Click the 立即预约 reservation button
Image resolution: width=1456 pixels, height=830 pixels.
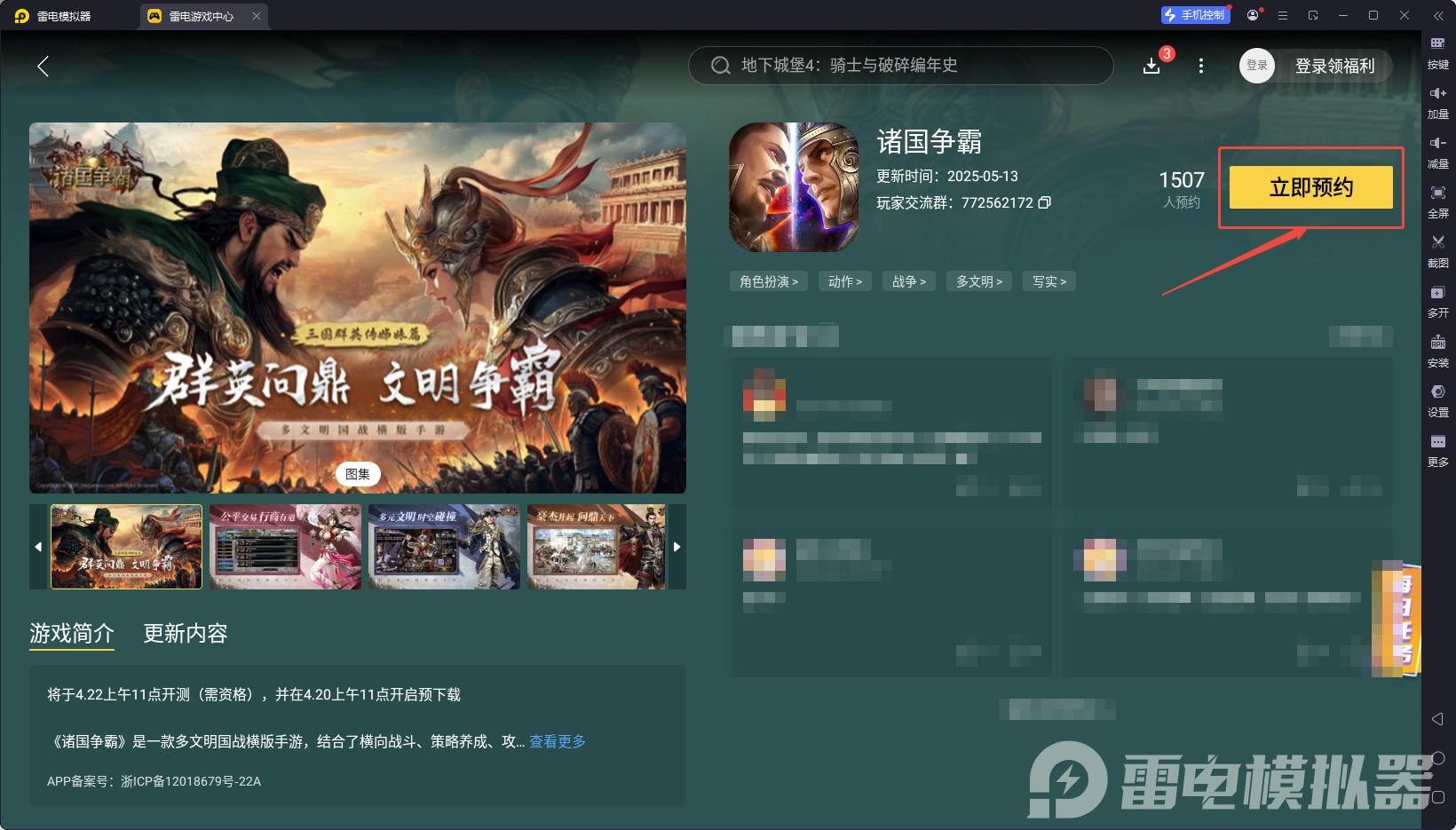[x=1311, y=187]
